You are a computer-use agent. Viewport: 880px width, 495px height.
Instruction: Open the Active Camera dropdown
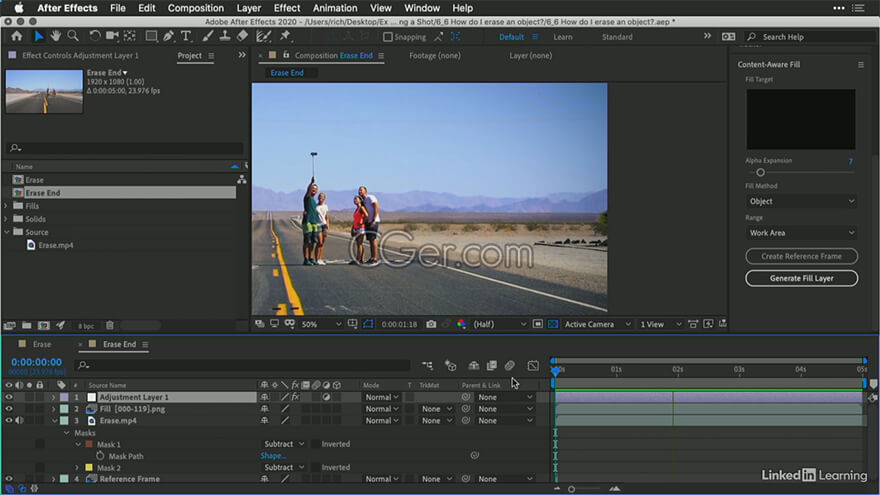[x=597, y=324]
